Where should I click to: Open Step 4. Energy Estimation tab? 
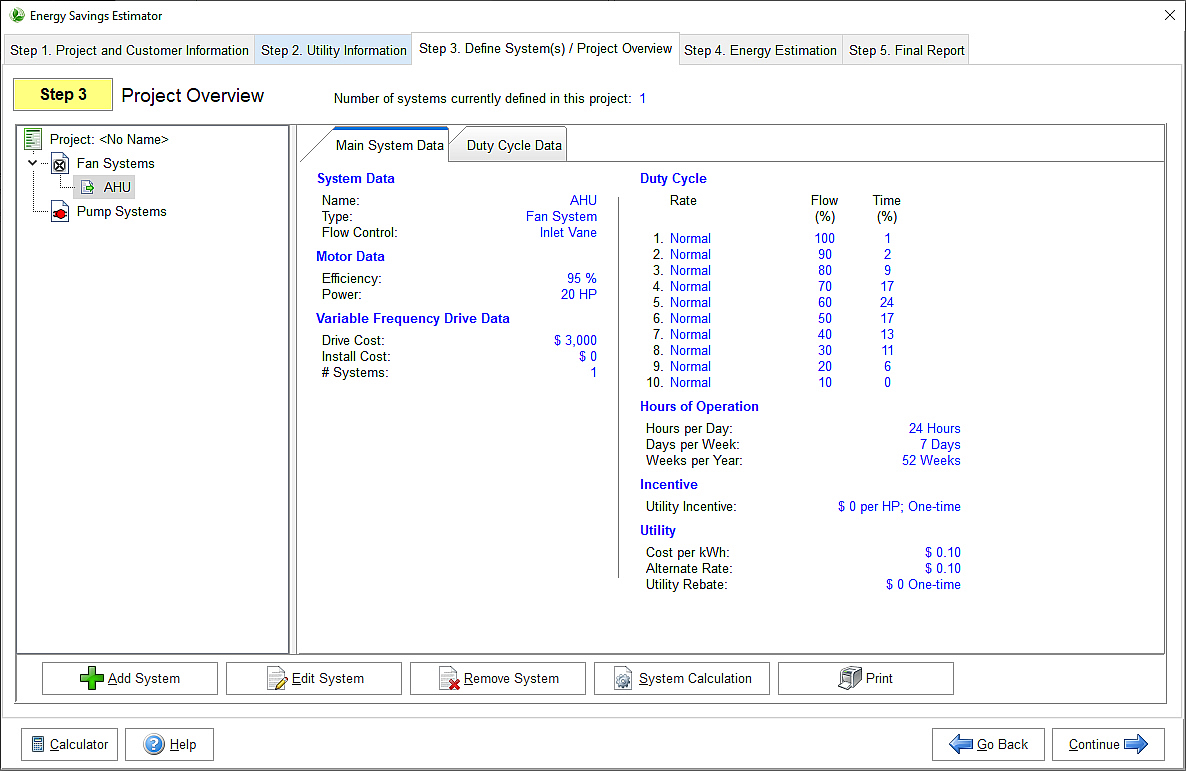[760, 50]
